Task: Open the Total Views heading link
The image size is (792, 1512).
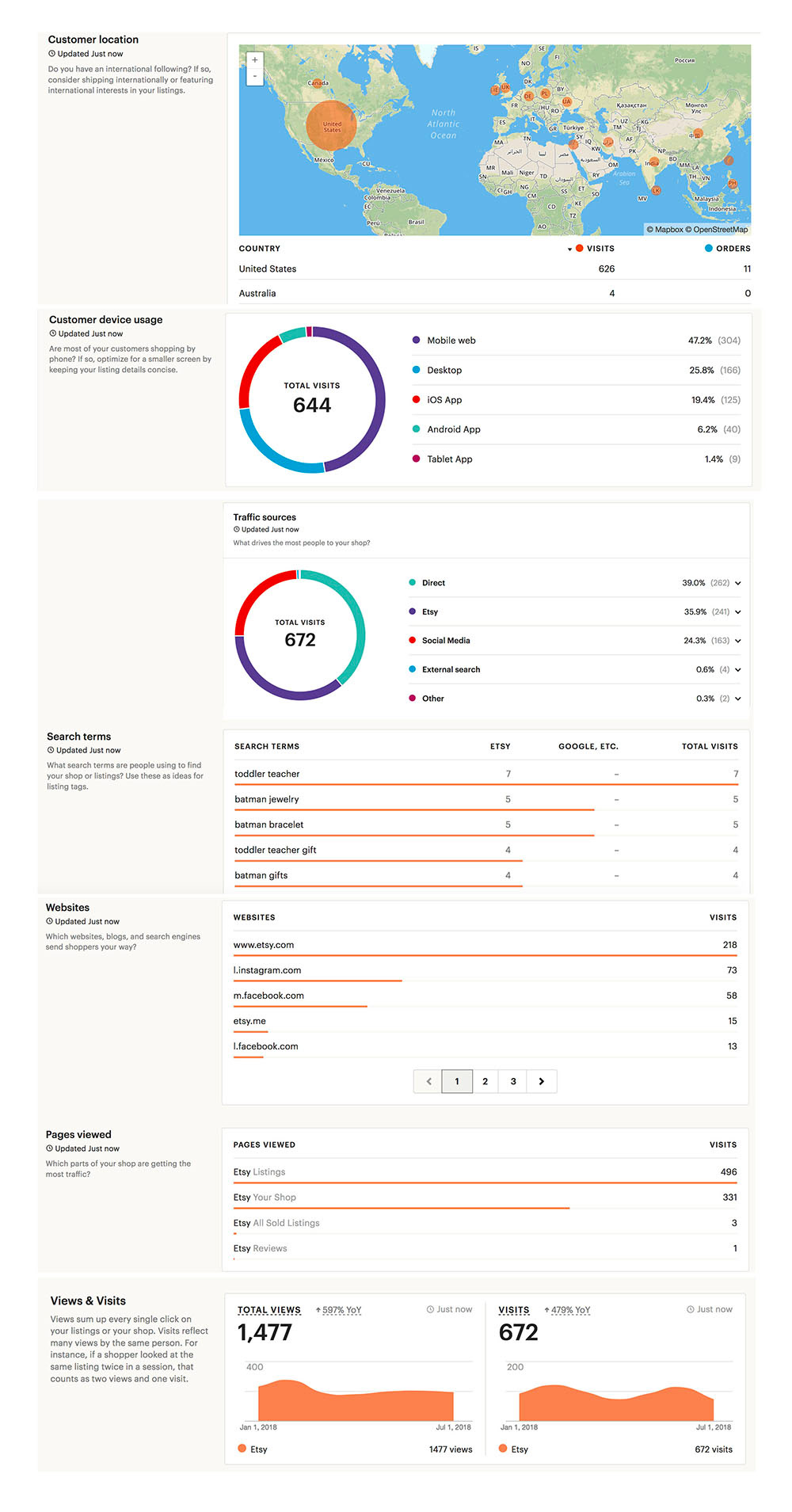Action: point(269,1310)
